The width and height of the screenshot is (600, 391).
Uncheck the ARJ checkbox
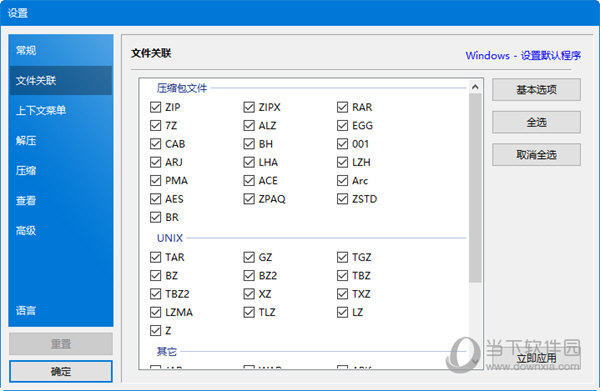pos(155,162)
